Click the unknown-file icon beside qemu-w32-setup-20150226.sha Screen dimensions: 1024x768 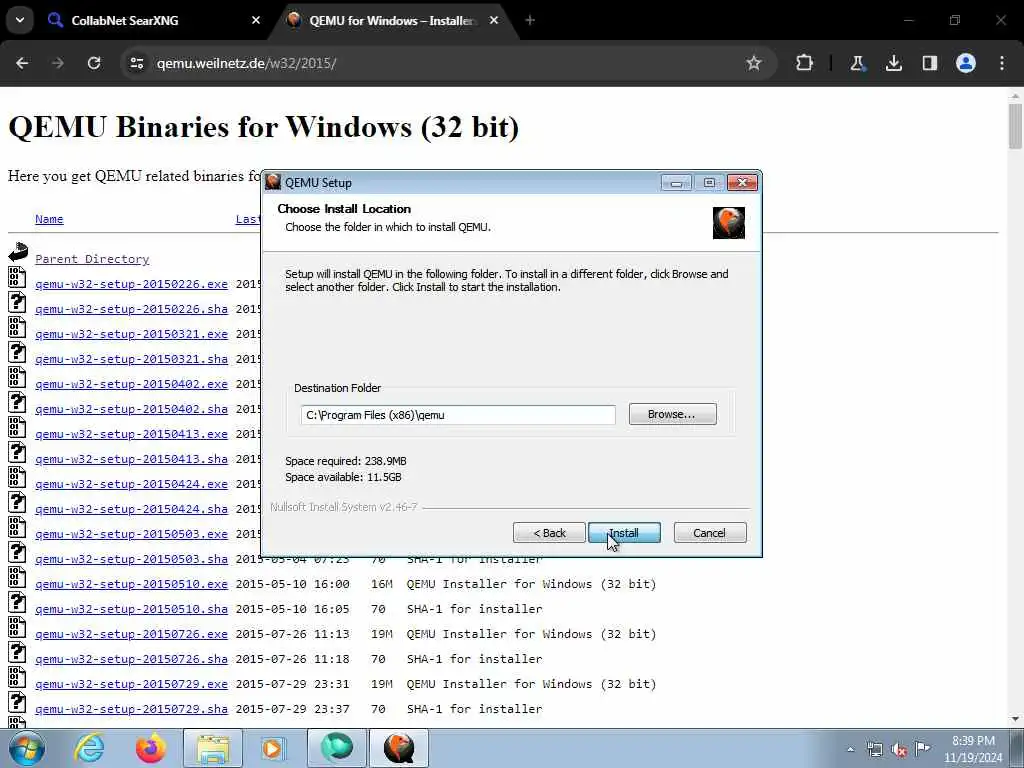(x=17, y=302)
